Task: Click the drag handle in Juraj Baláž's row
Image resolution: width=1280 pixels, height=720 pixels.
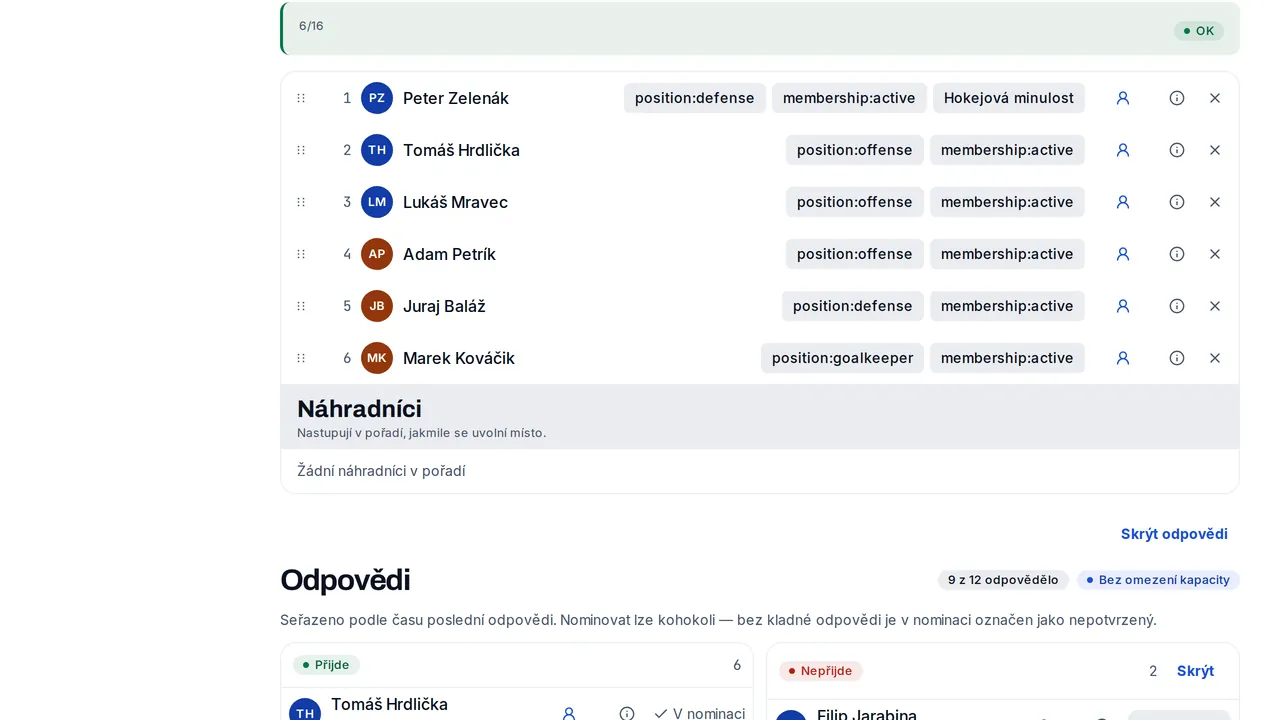Action: point(301,306)
